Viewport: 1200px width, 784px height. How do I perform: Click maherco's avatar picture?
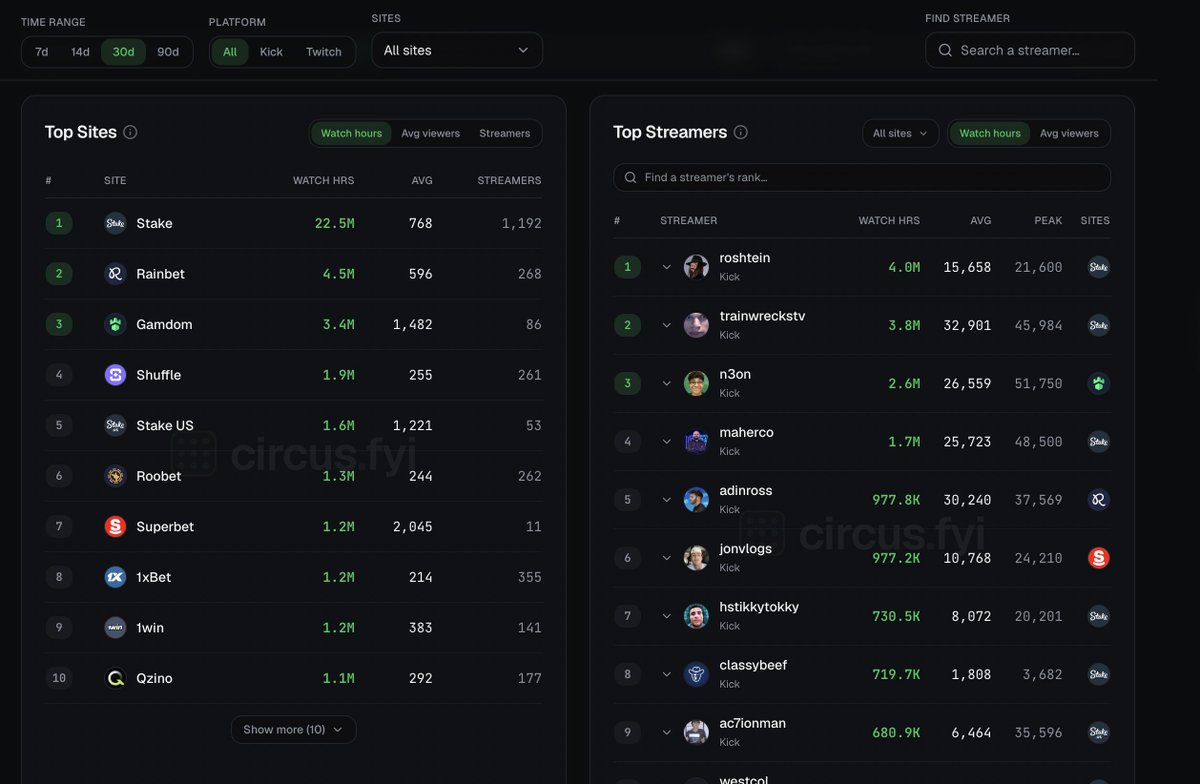[x=696, y=441]
